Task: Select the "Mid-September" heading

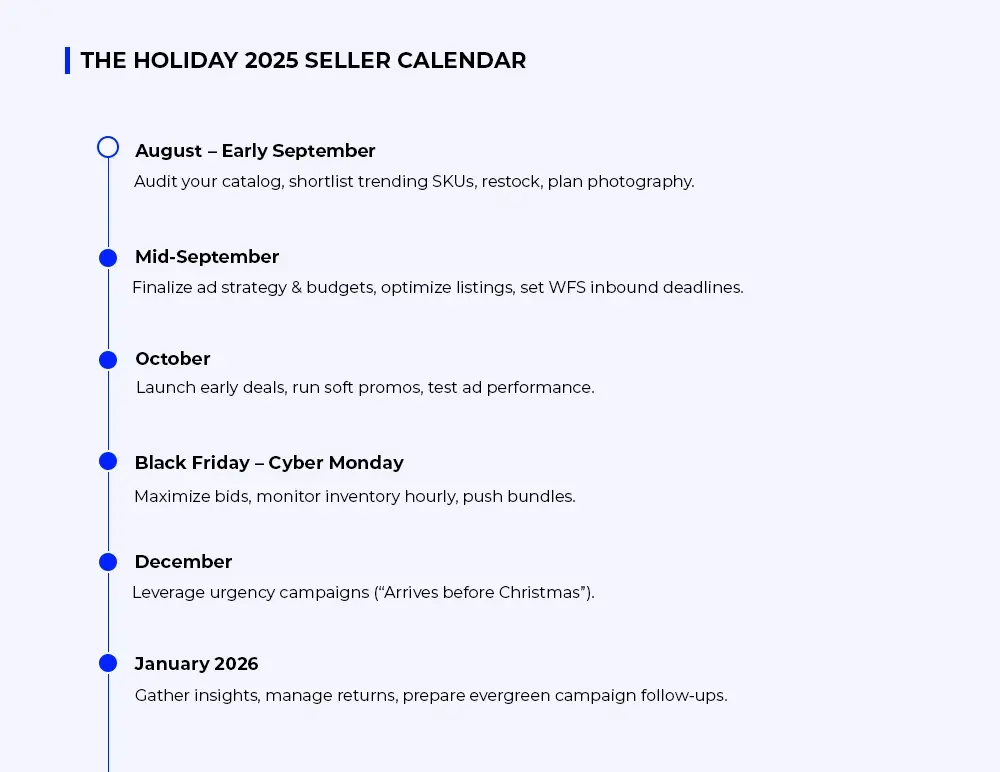Action: [x=207, y=257]
